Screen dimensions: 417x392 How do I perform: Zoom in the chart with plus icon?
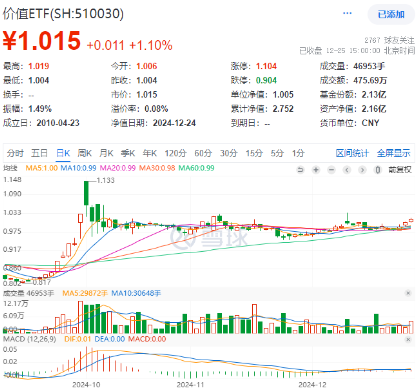pyautogui.click(x=316, y=170)
